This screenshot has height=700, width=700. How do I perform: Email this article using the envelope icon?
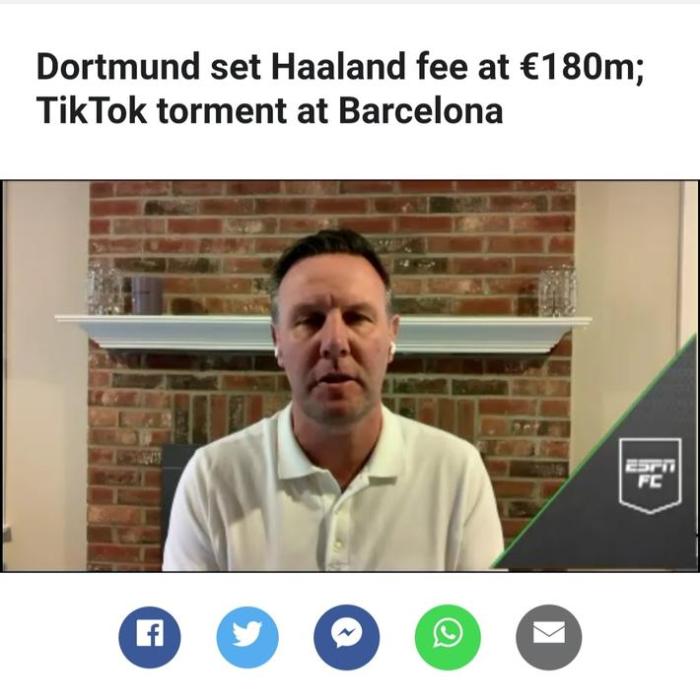point(549,637)
